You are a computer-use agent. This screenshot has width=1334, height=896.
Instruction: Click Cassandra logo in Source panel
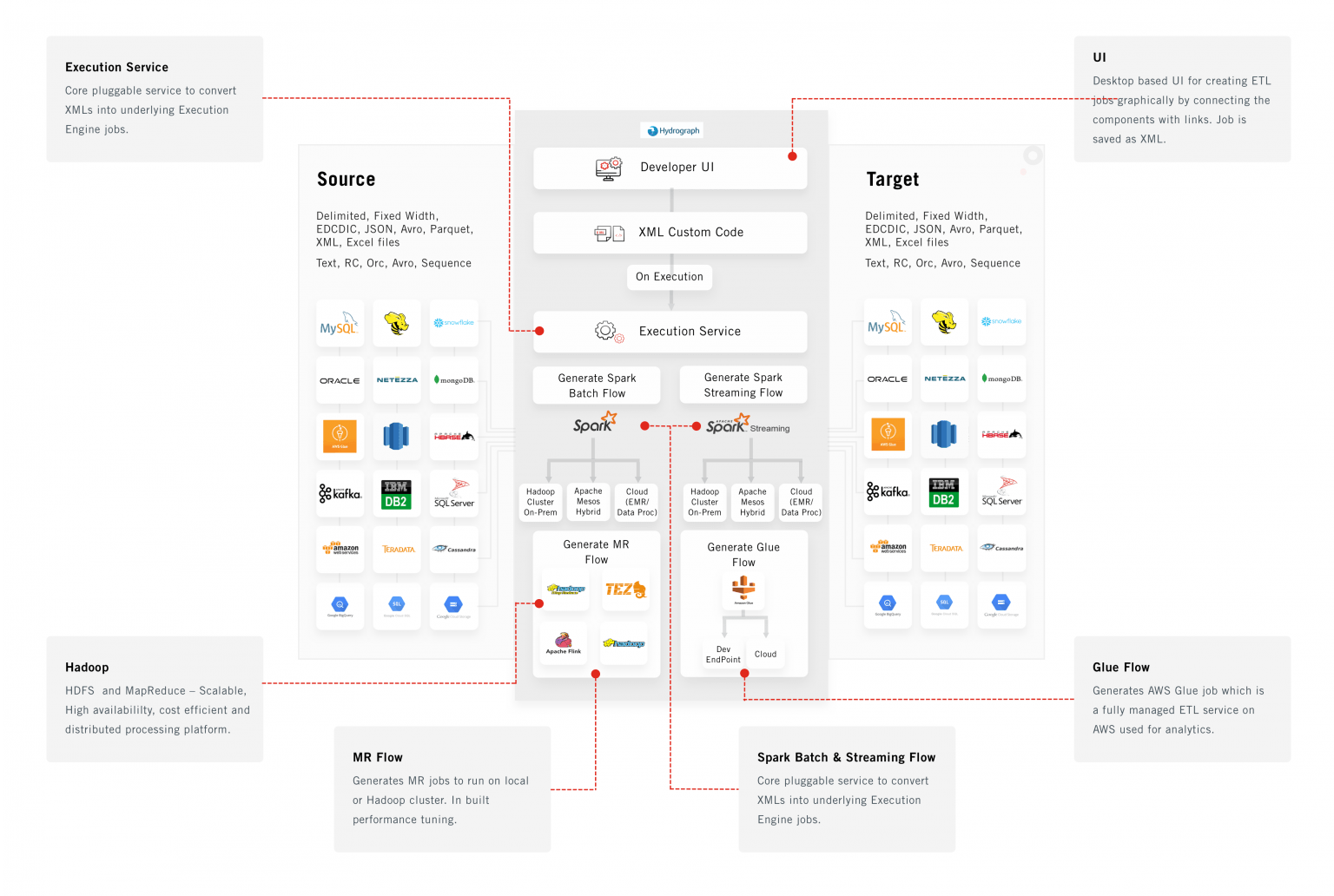[x=453, y=549]
